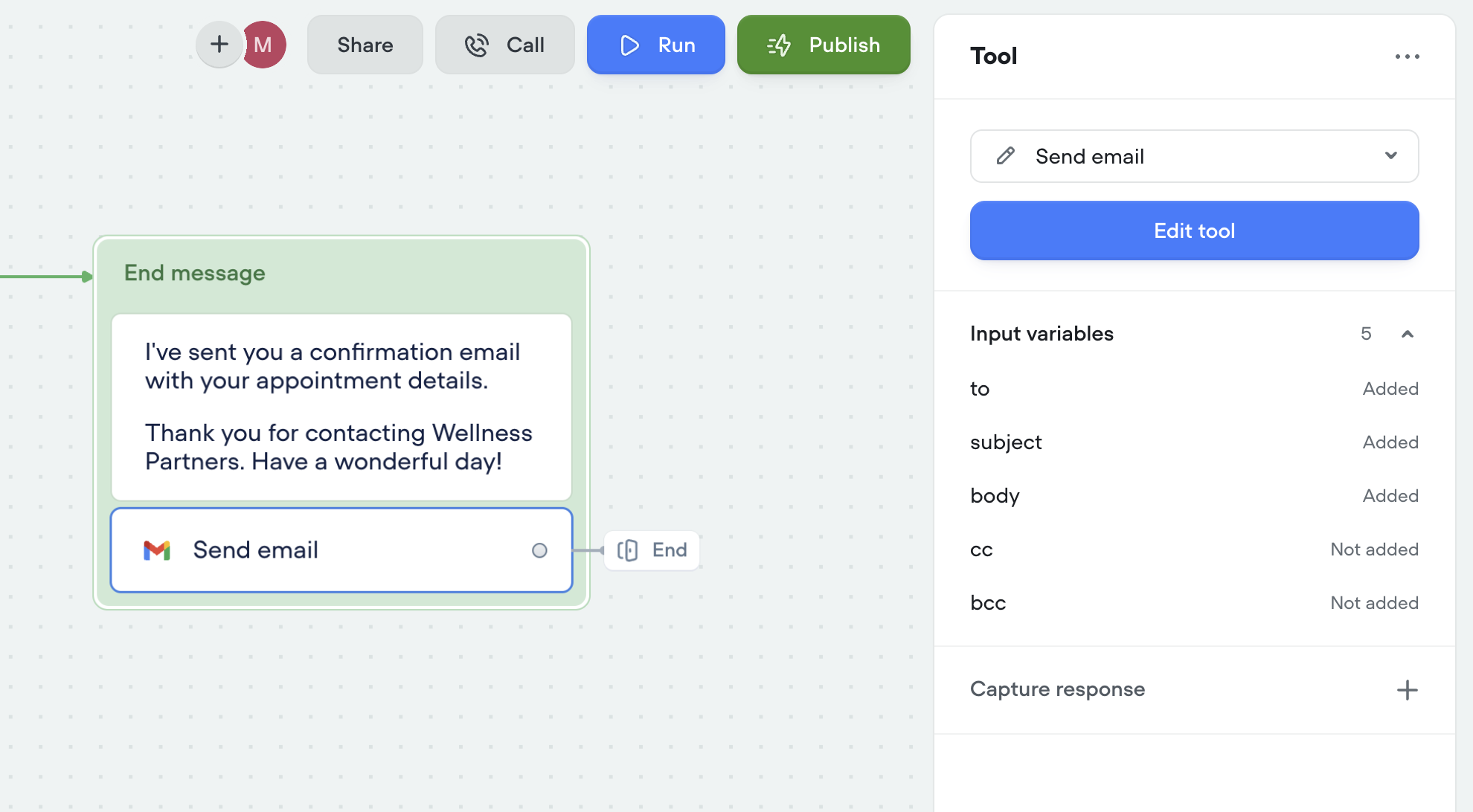Click the plus add-collaborator icon
Screen dimensions: 1473x812
219,45
